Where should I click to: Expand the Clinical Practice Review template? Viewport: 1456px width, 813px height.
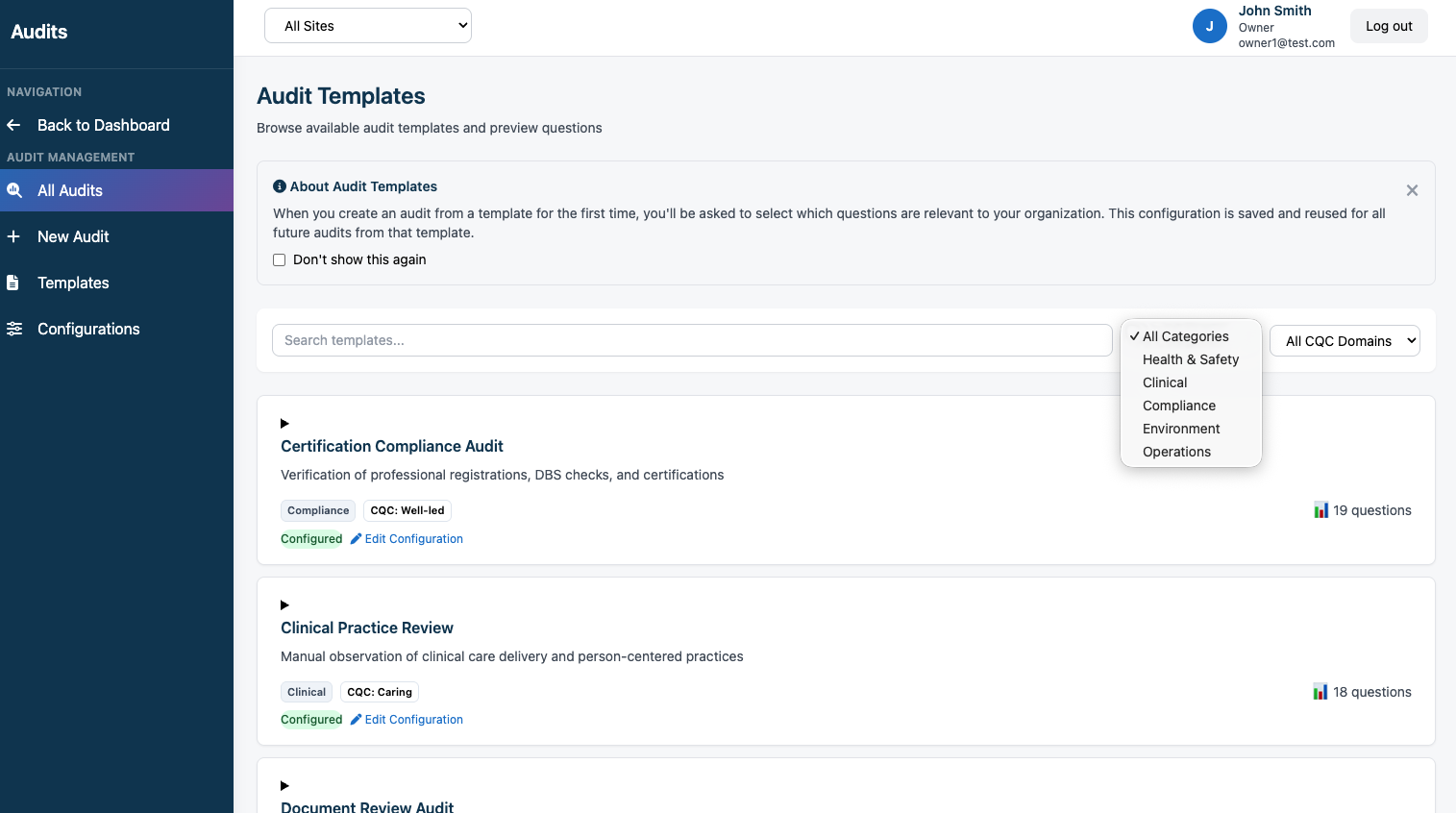coord(284,605)
